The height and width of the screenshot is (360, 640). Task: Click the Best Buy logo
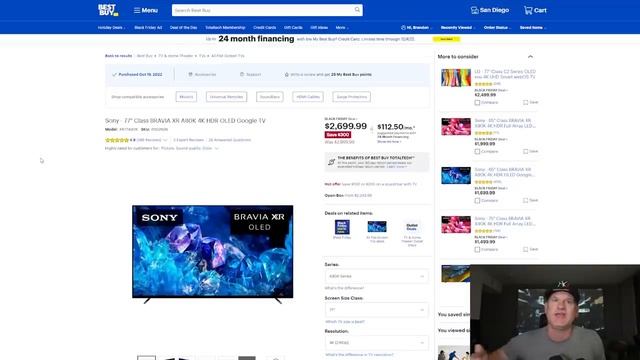pos(108,10)
